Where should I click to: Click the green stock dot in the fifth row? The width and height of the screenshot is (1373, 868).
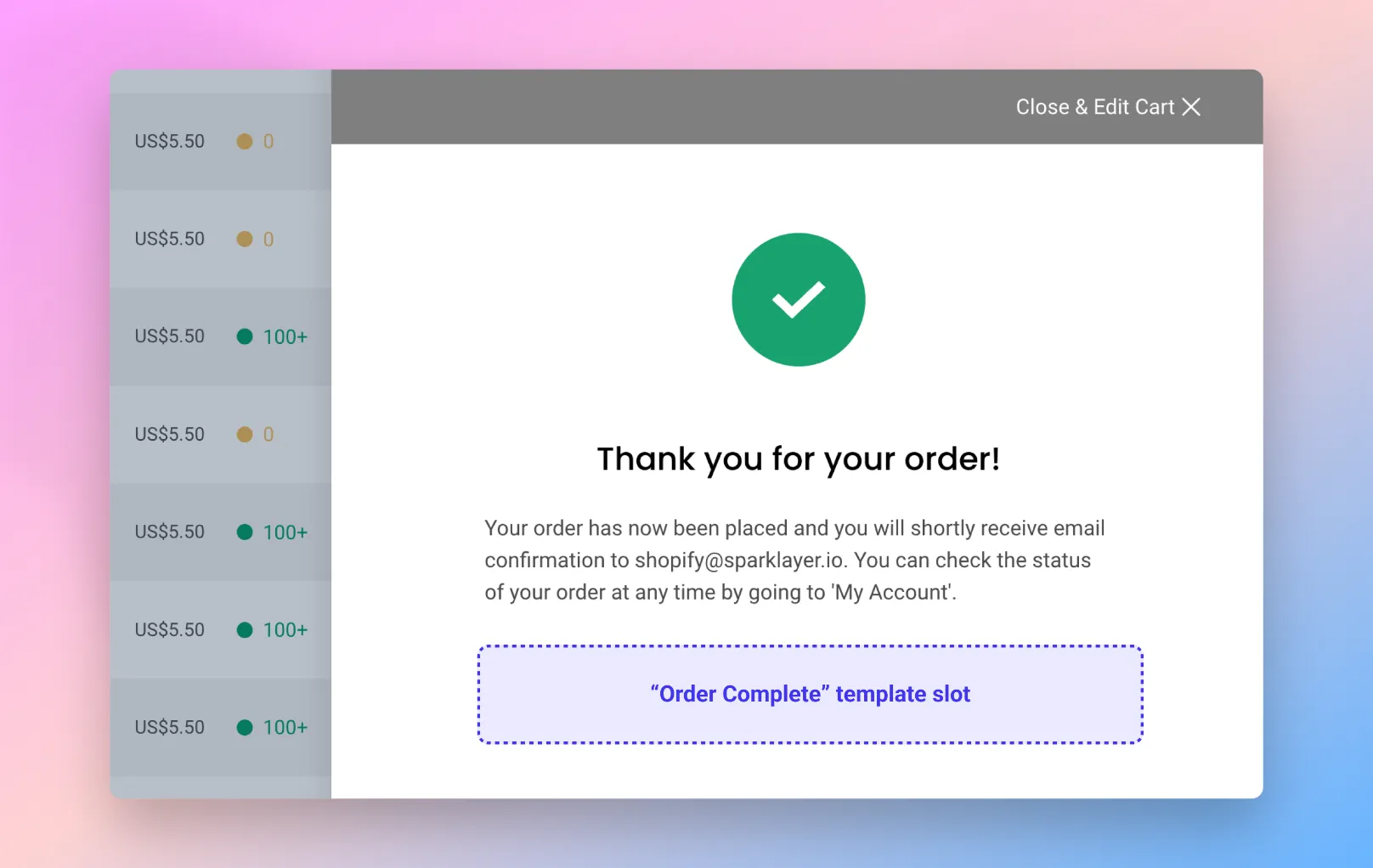245,532
